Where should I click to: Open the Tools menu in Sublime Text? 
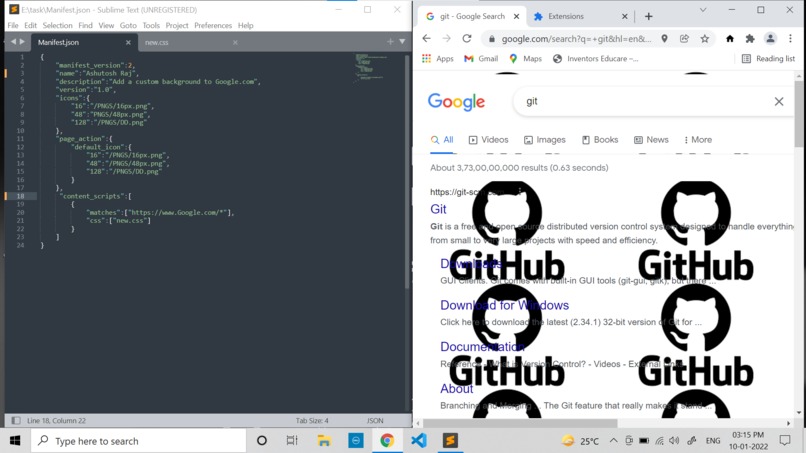[x=151, y=25]
